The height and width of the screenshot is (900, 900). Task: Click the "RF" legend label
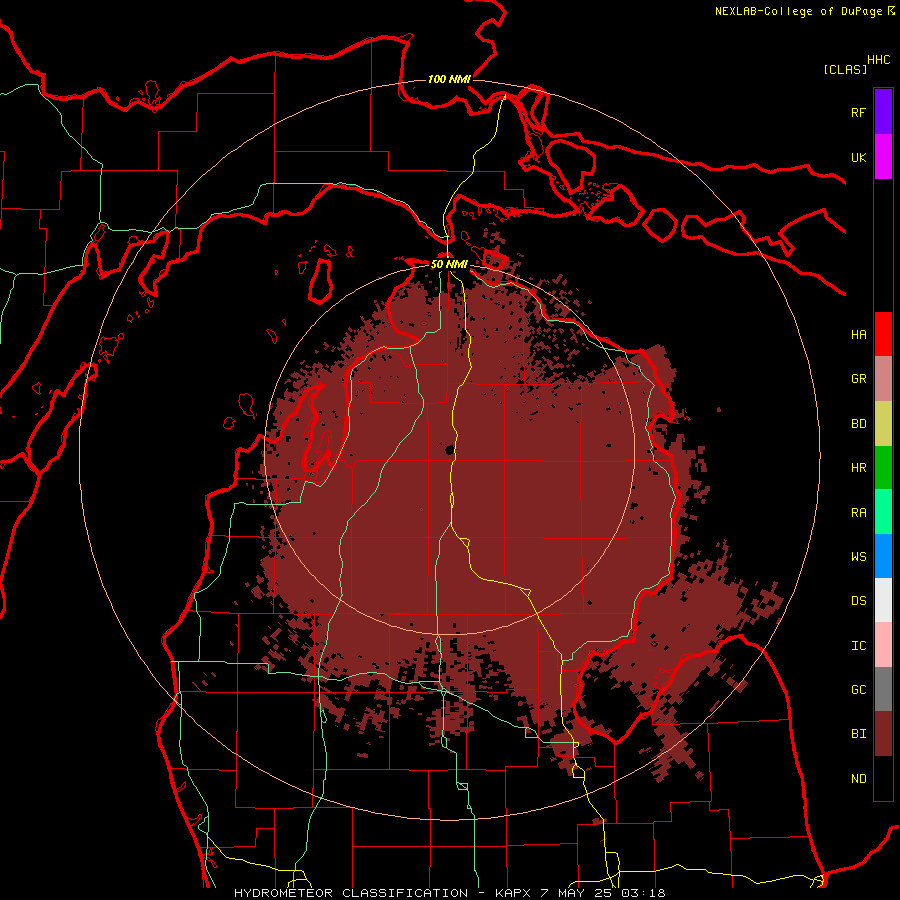(x=858, y=112)
